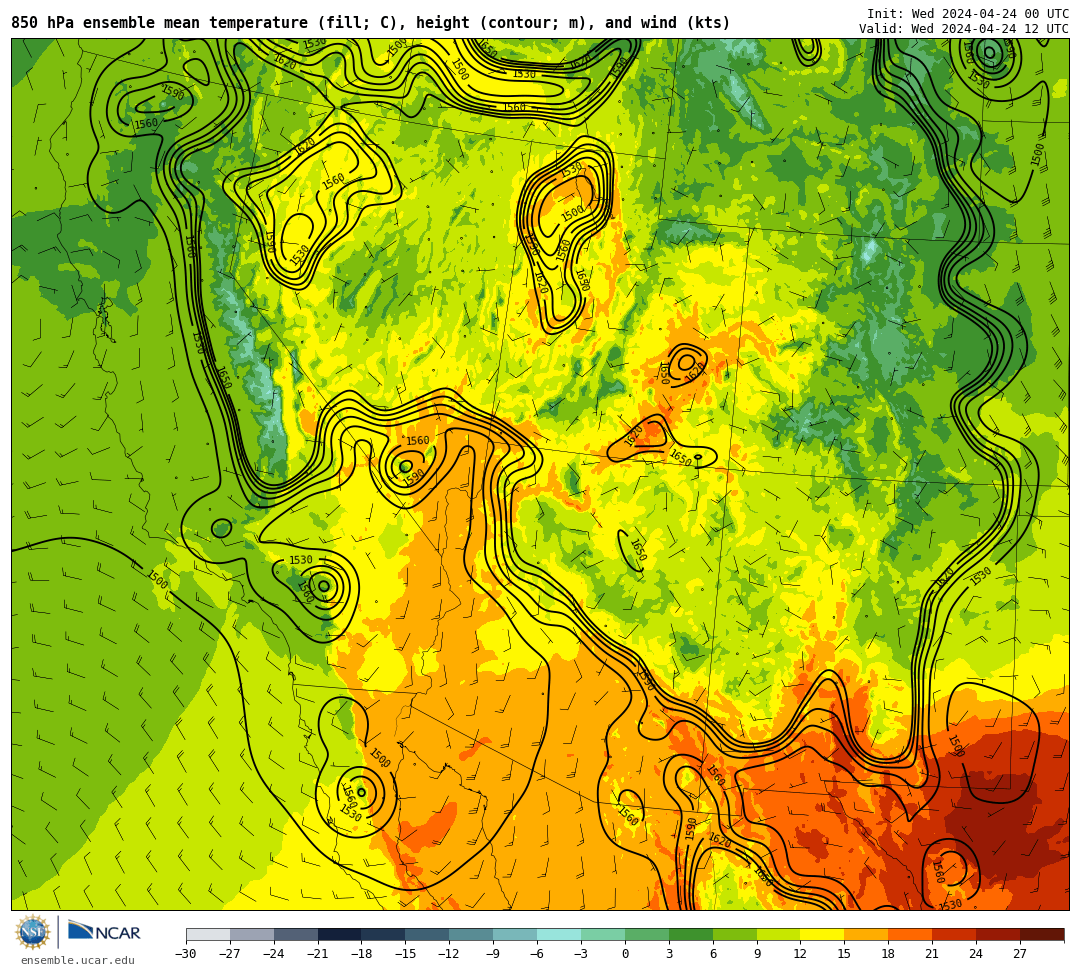The width and height of the screenshot is (1080, 973).
Task: Click the −15 colorbar tick label
Action: [x=406, y=954]
